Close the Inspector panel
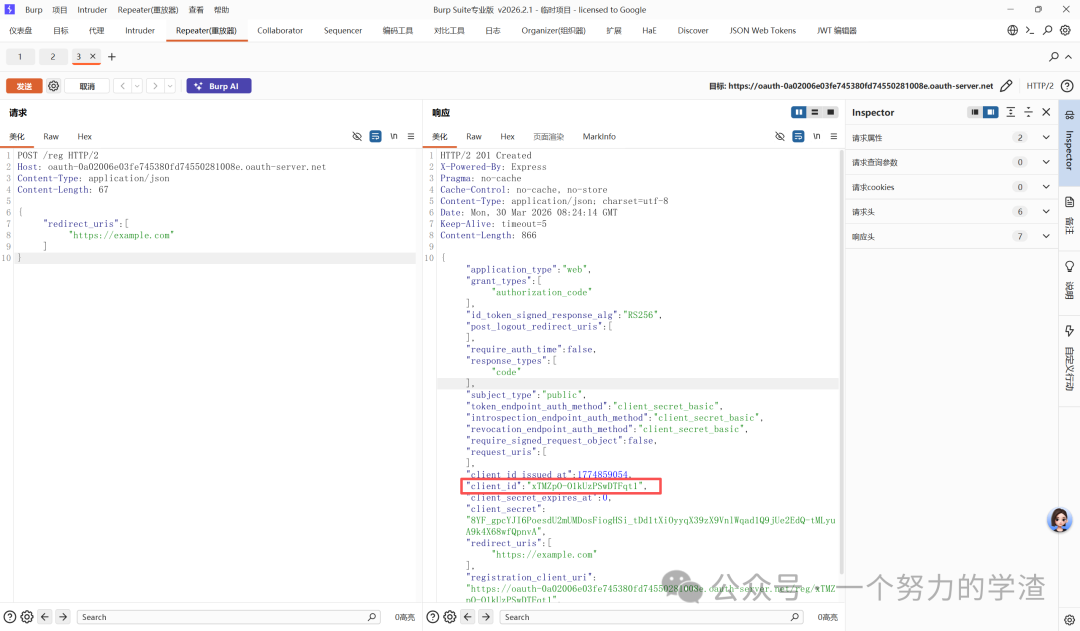The image size is (1080, 631). click(x=1046, y=112)
